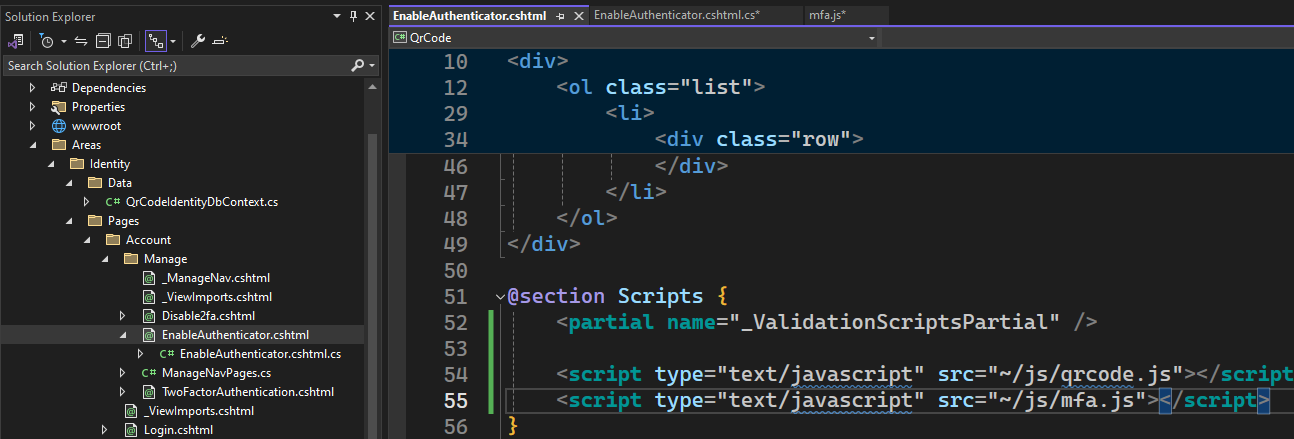Toggle file nesting view button
1294x439 pixels.
[156, 41]
